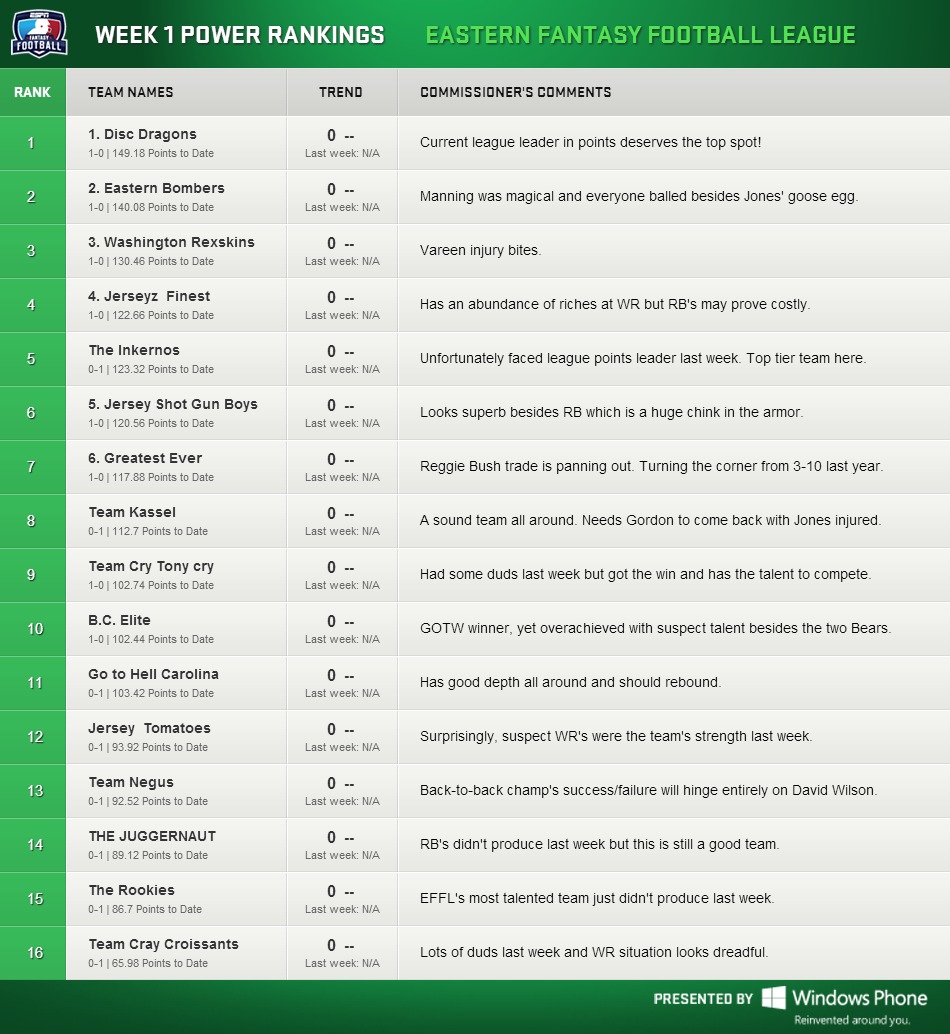
Task: Click the WEEK 1 POWER RANKINGS title
Action: point(240,35)
